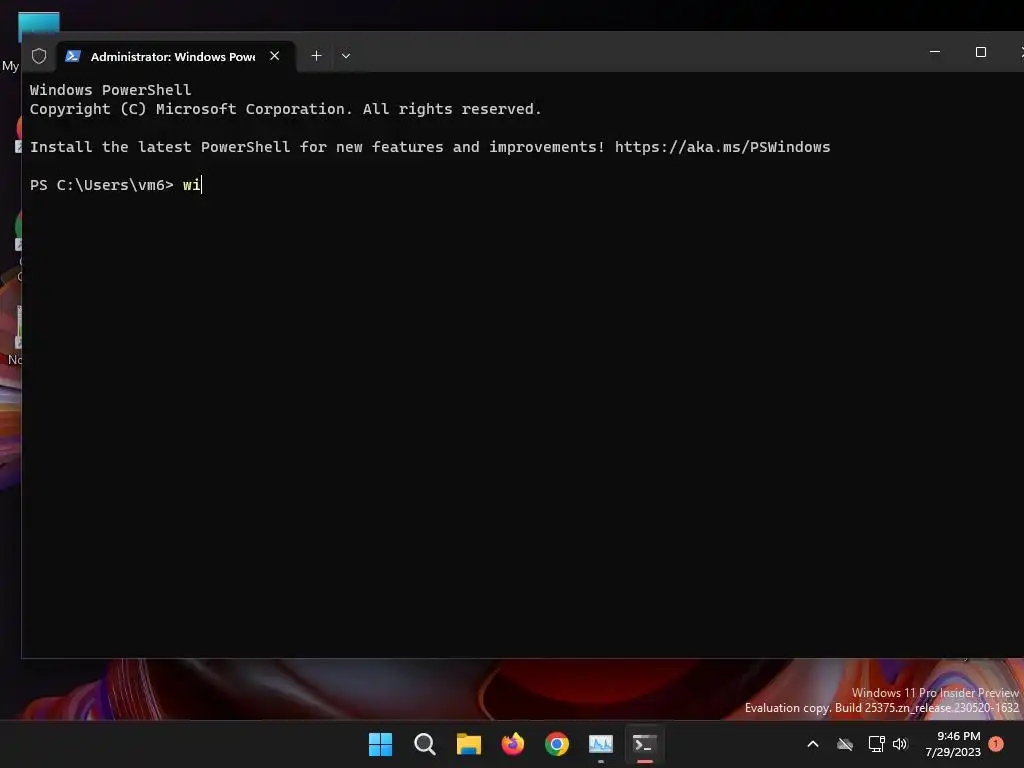
Task: Click the PowerShell icon on the tab
Action: pyautogui.click(x=73, y=56)
